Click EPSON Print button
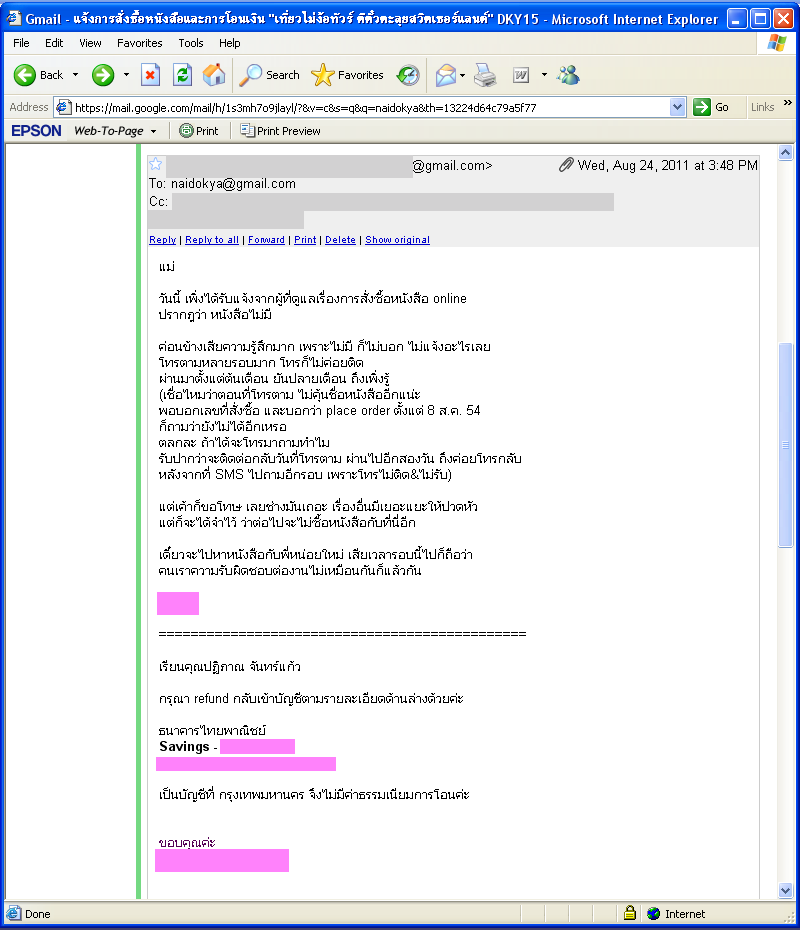This screenshot has width=800, height=930. click(199, 130)
